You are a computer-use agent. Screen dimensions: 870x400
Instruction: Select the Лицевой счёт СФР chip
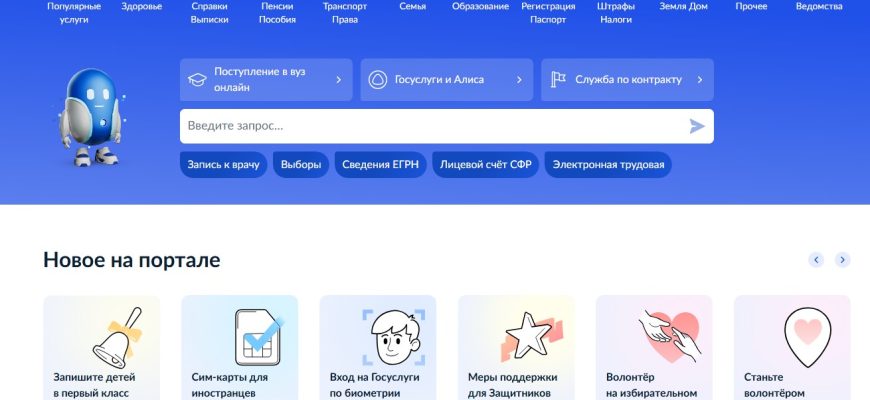[485, 165]
